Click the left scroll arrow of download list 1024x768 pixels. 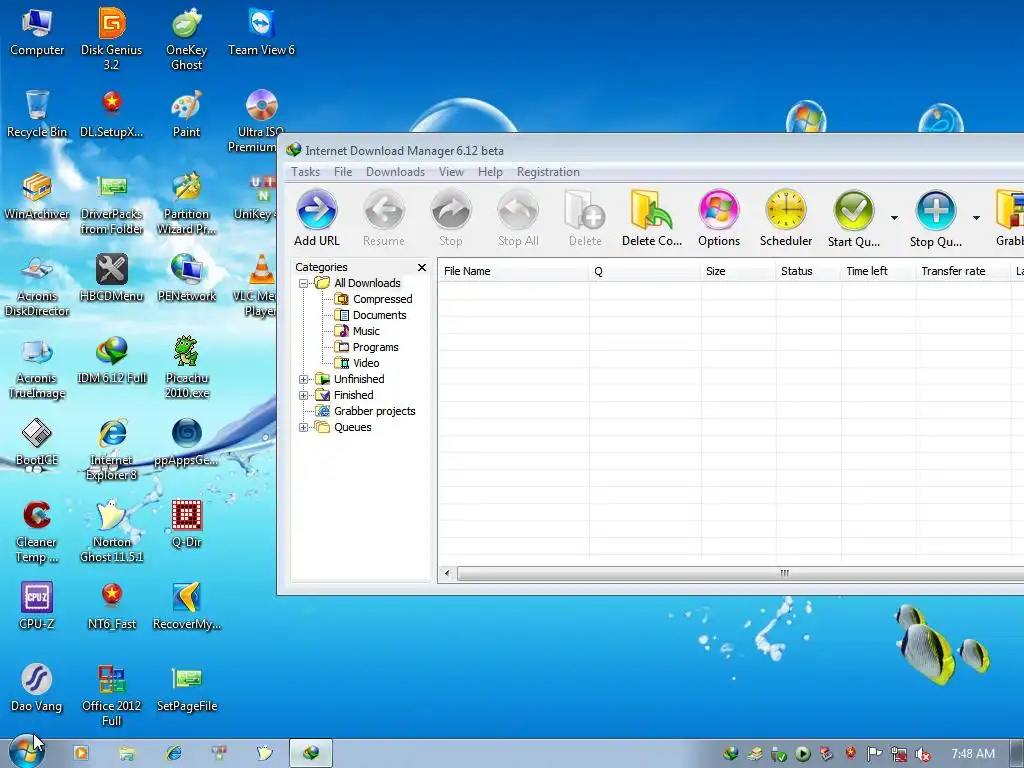point(447,574)
